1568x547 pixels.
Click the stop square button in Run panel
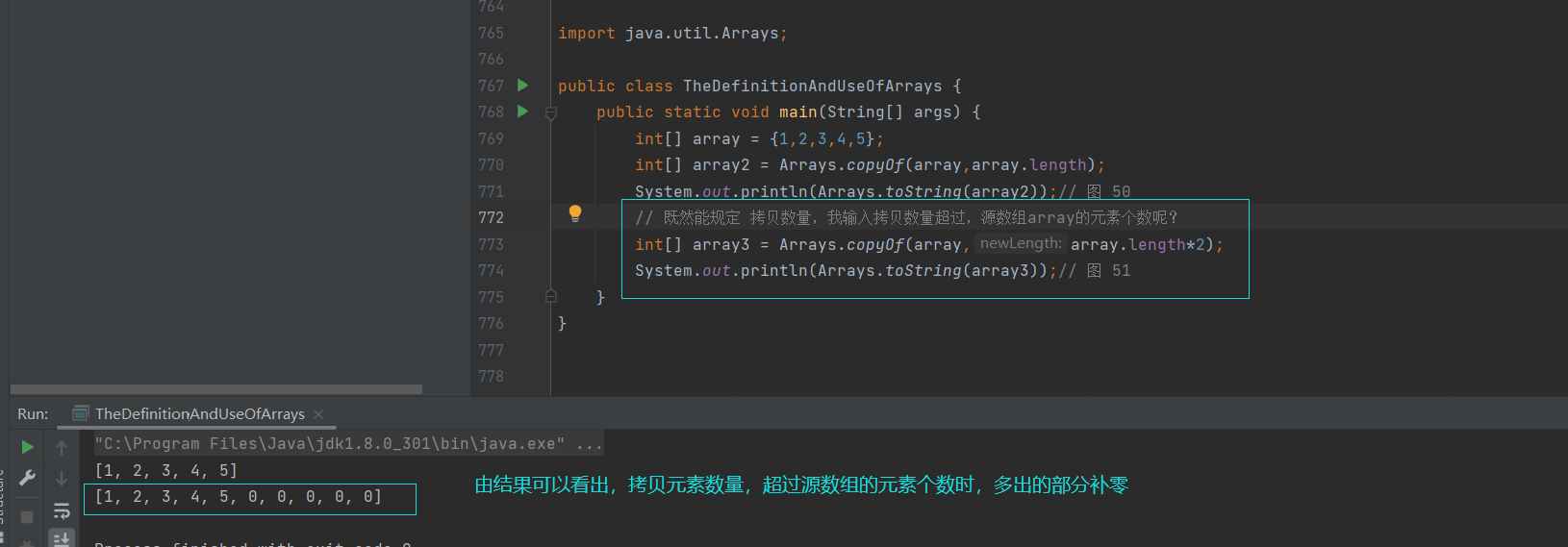pos(27,517)
